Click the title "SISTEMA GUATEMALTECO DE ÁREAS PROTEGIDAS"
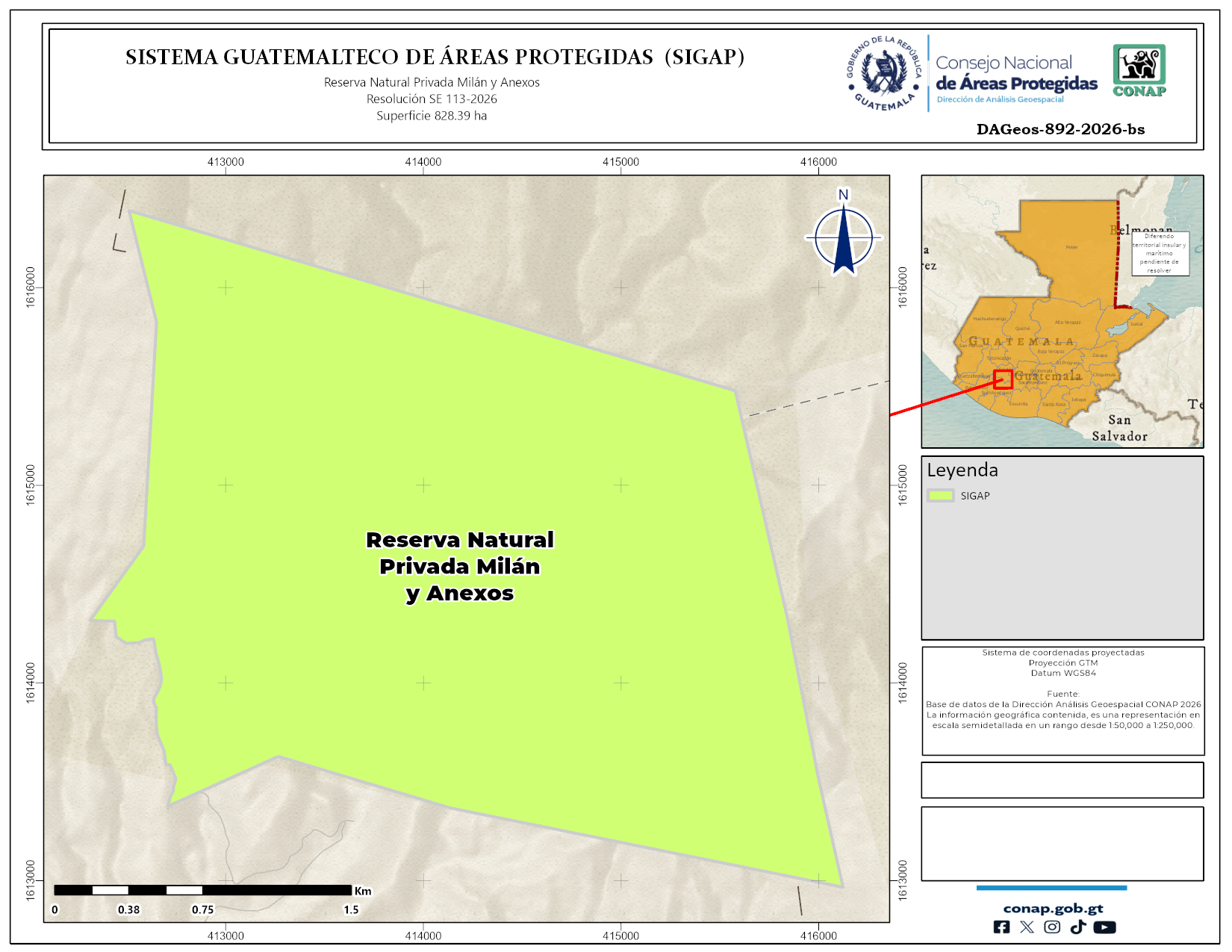Viewport: 1232px width, 952px height. click(x=389, y=57)
